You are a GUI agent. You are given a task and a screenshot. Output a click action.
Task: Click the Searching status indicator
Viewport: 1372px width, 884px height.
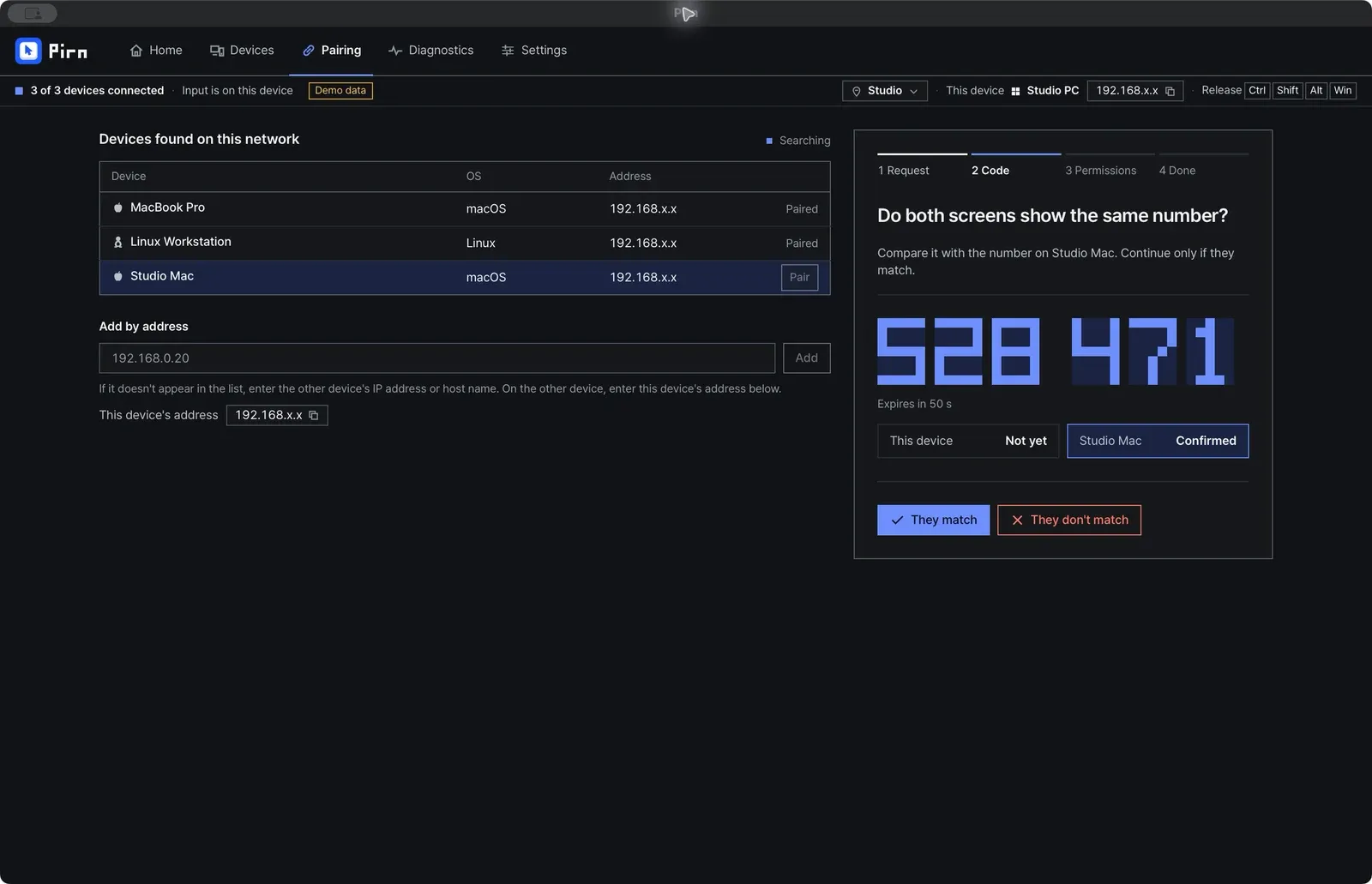(x=797, y=141)
